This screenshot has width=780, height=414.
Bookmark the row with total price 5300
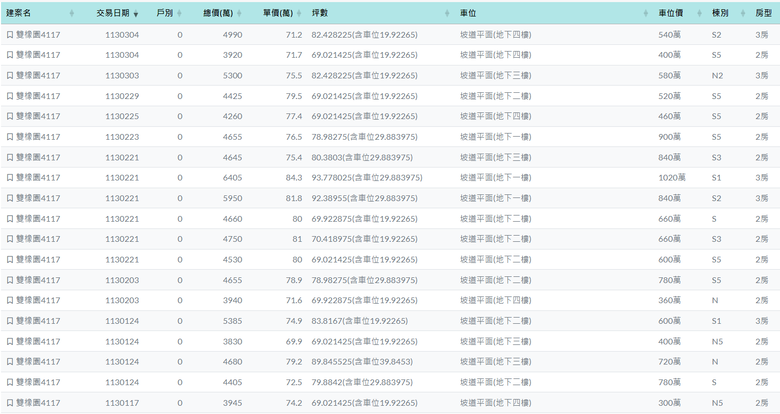pyautogui.click(x=10, y=76)
